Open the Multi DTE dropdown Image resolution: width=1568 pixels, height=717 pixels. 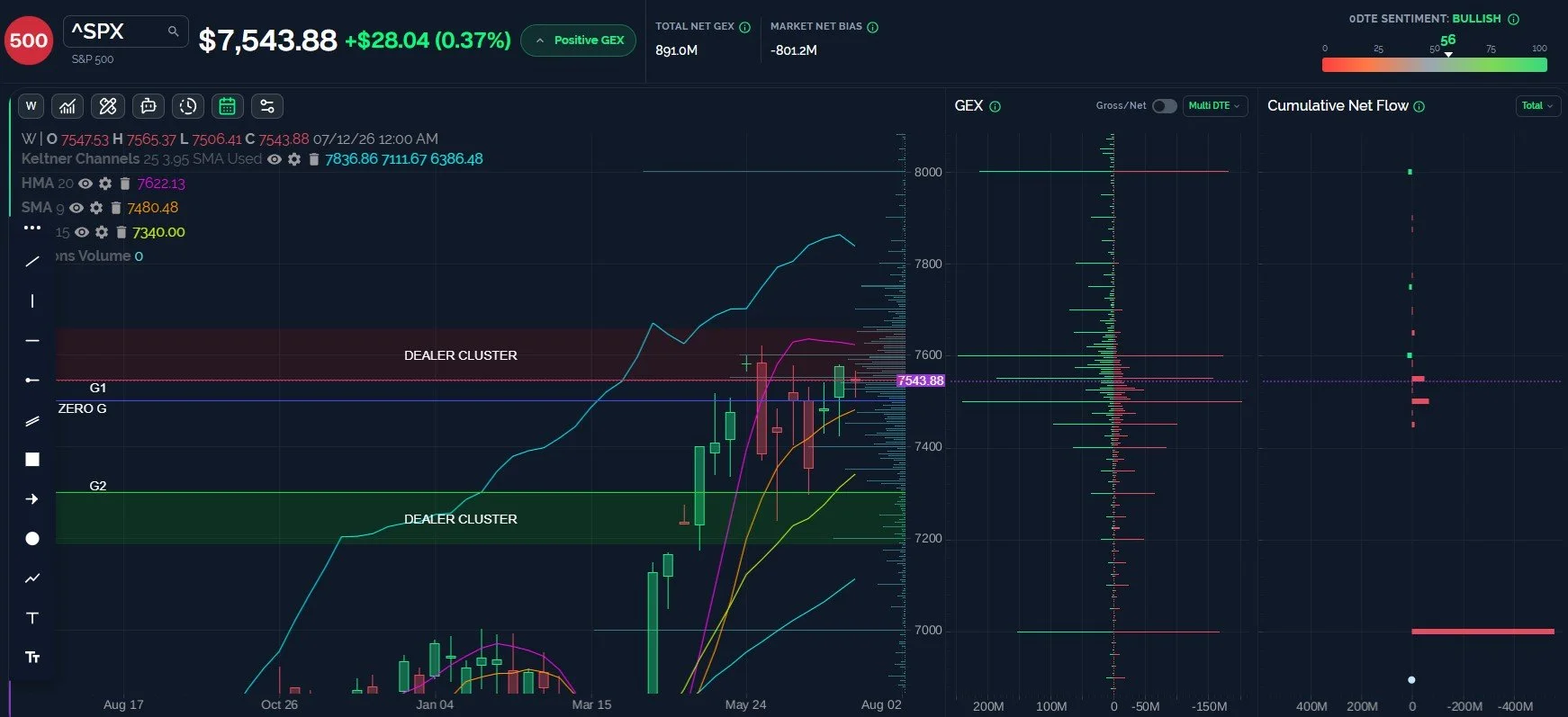pyautogui.click(x=1215, y=106)
